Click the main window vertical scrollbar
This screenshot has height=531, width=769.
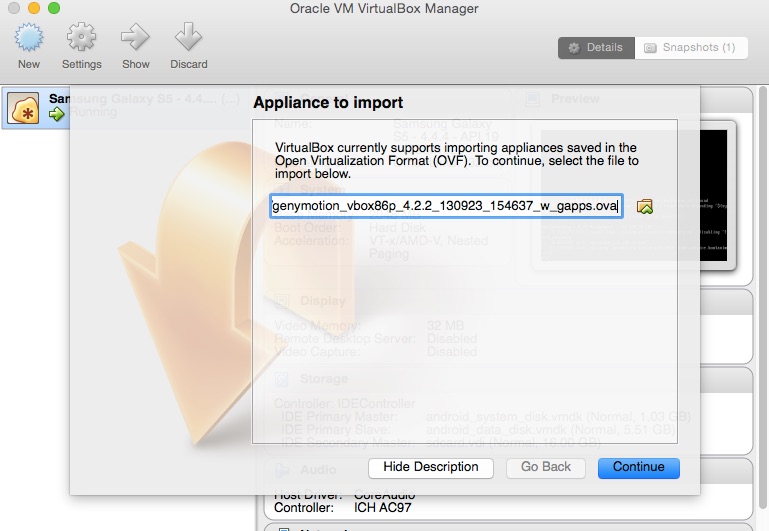[x=763, y=299]
